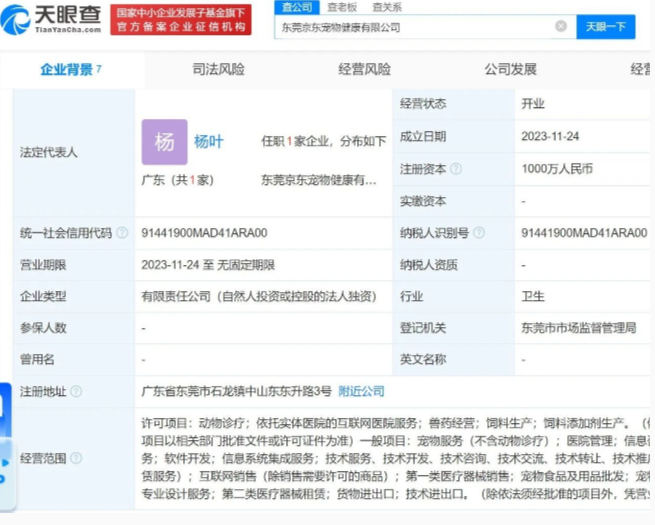This screenshot has width=655, height=525.
Task: Open the 司法风险 tab
Action: click(x=218, y=69)
